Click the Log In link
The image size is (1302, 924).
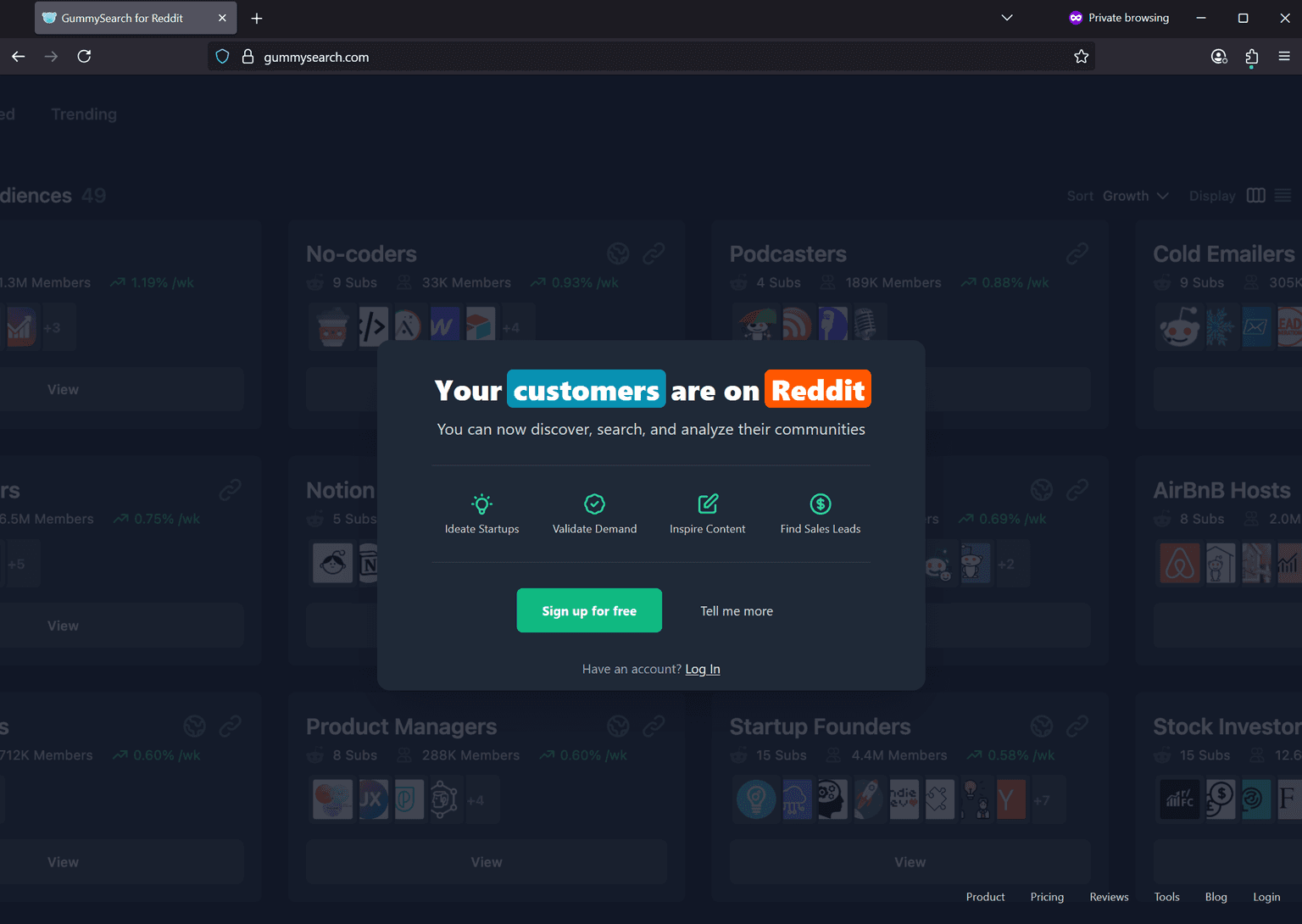[702, 669]
